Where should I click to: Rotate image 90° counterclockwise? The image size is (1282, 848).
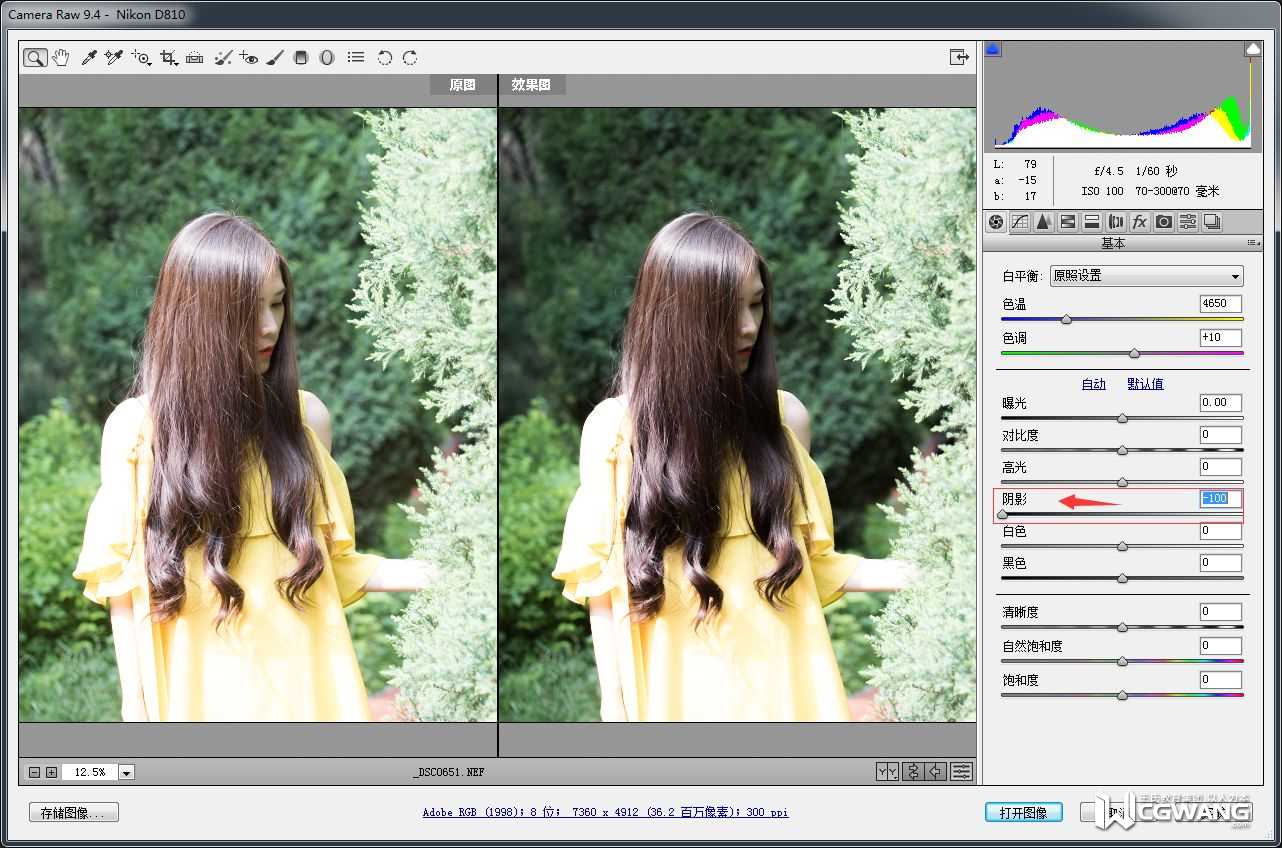coord(384,58)
